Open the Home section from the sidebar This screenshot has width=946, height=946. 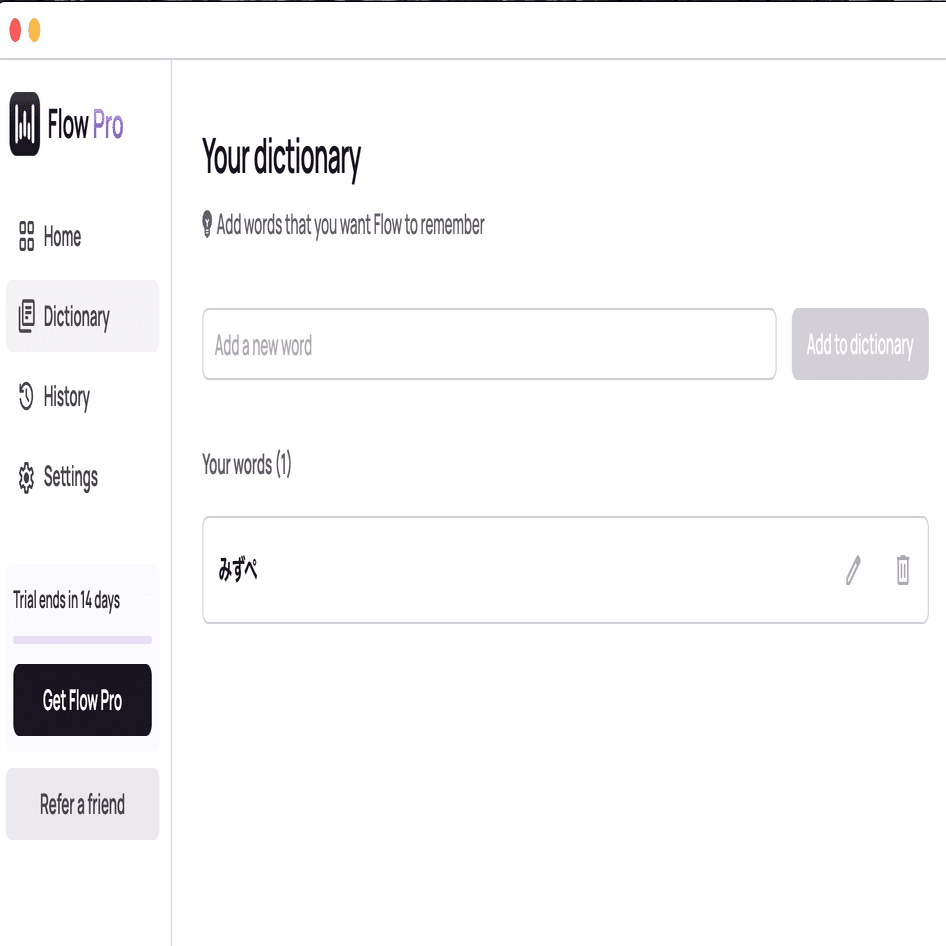coord(62,237)
